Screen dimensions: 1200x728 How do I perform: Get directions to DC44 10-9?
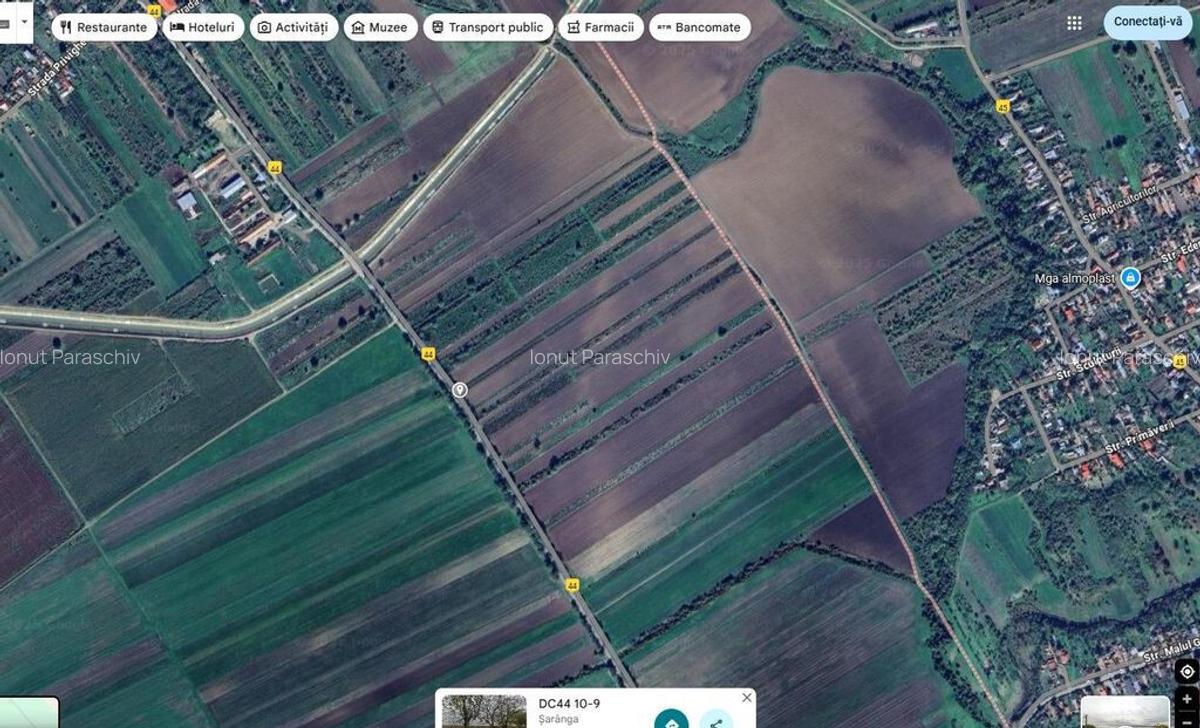tap(671, 720)
